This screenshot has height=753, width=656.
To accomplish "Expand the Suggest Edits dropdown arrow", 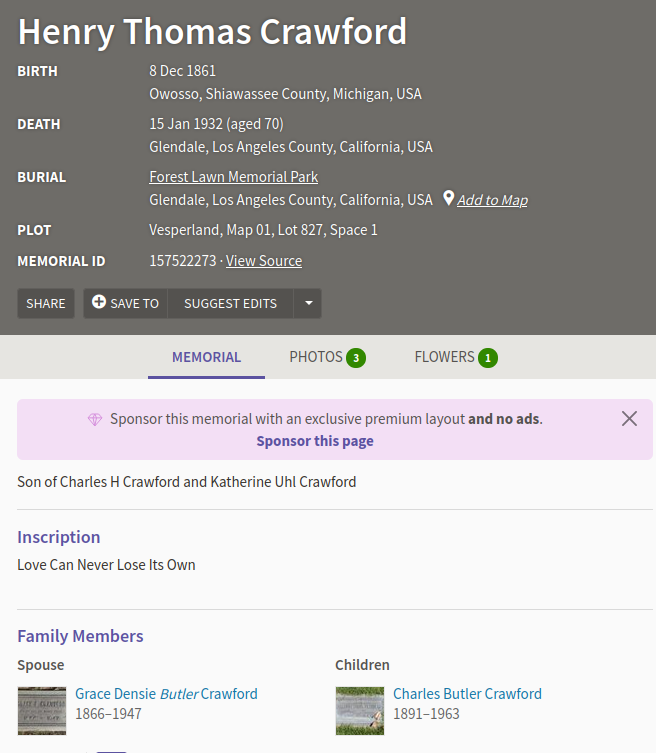I will pos(308,303).
